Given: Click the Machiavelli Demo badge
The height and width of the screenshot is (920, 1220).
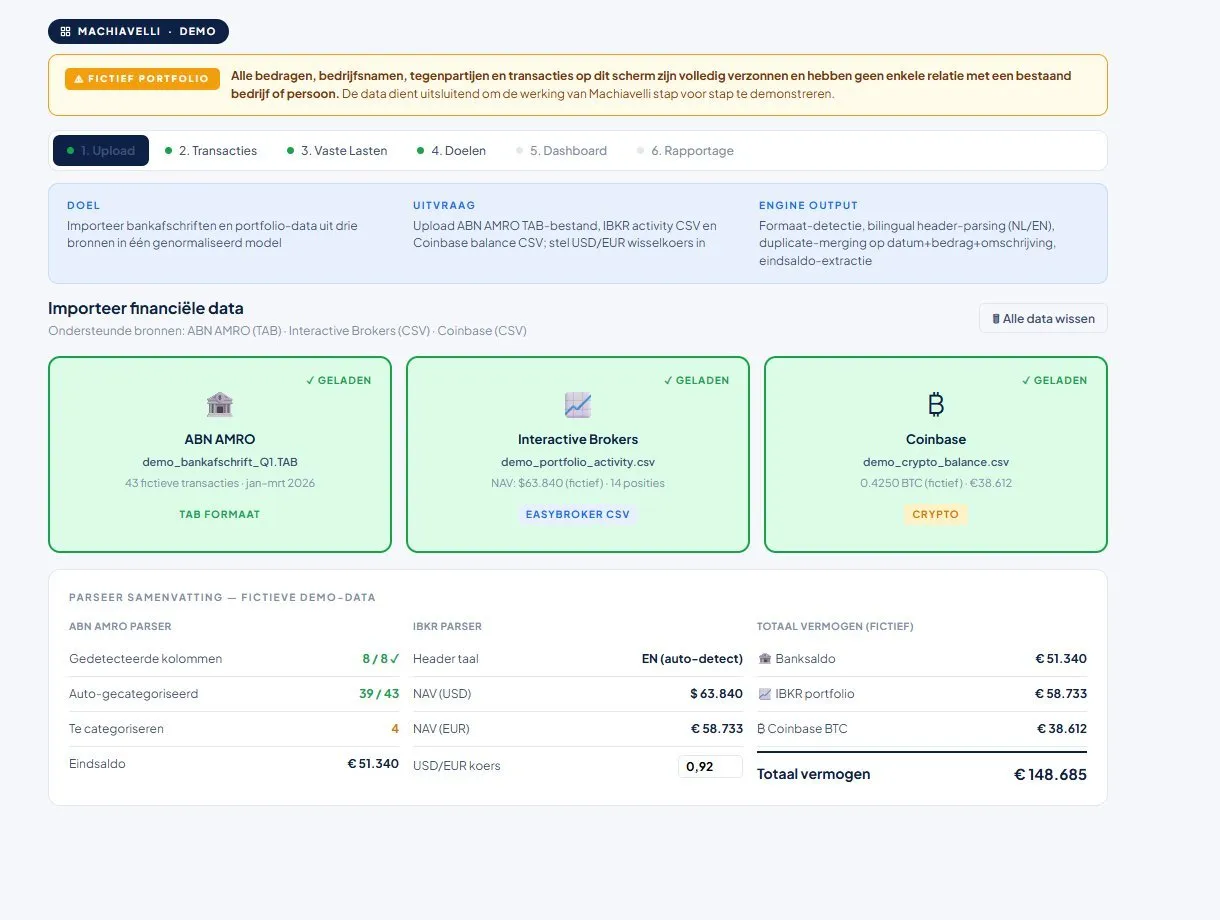Looking at the screenshot, I should click(138, 31).
